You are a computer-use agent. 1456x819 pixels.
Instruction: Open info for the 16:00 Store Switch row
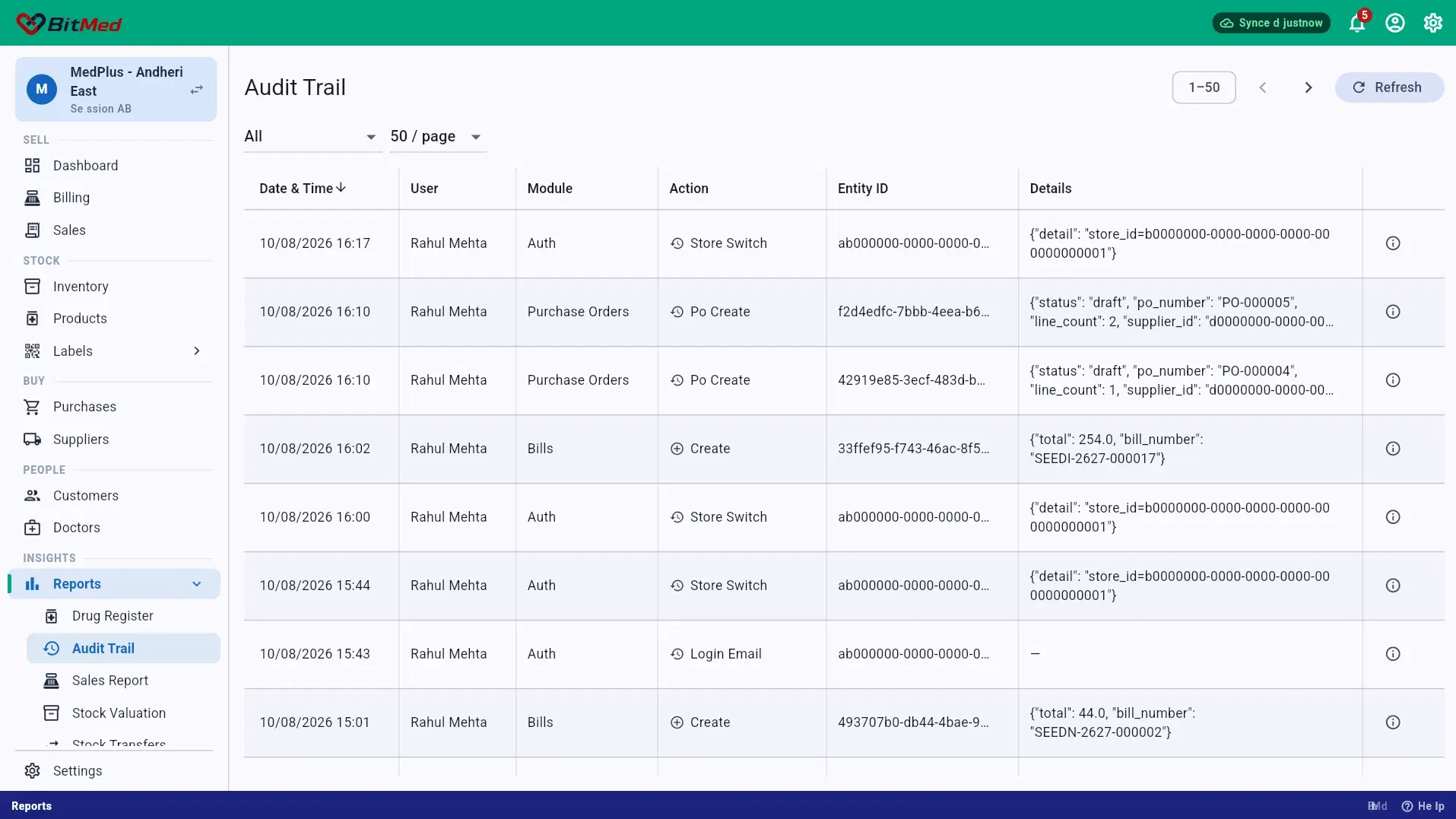1393,517
